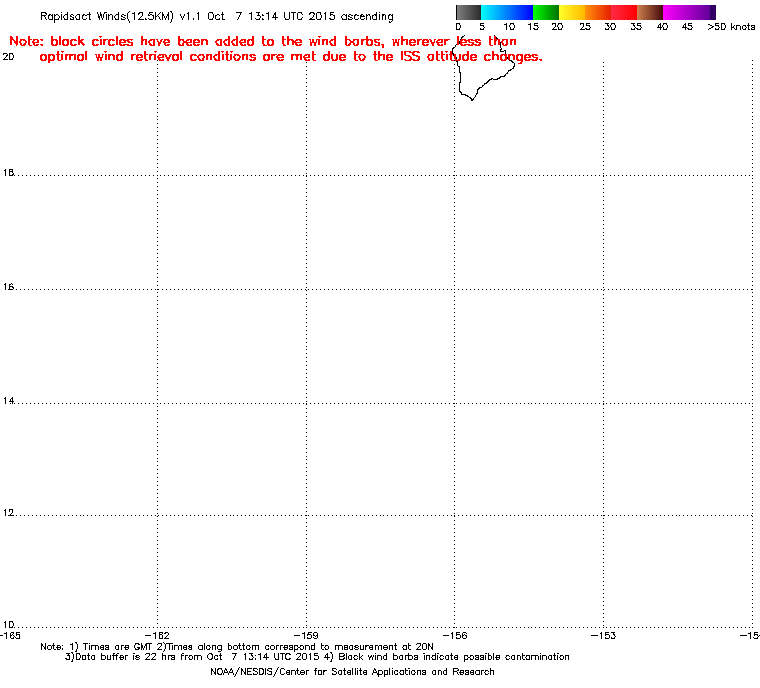
Task: Click the 'ascending' word in the title
Action: click(367, 17)
